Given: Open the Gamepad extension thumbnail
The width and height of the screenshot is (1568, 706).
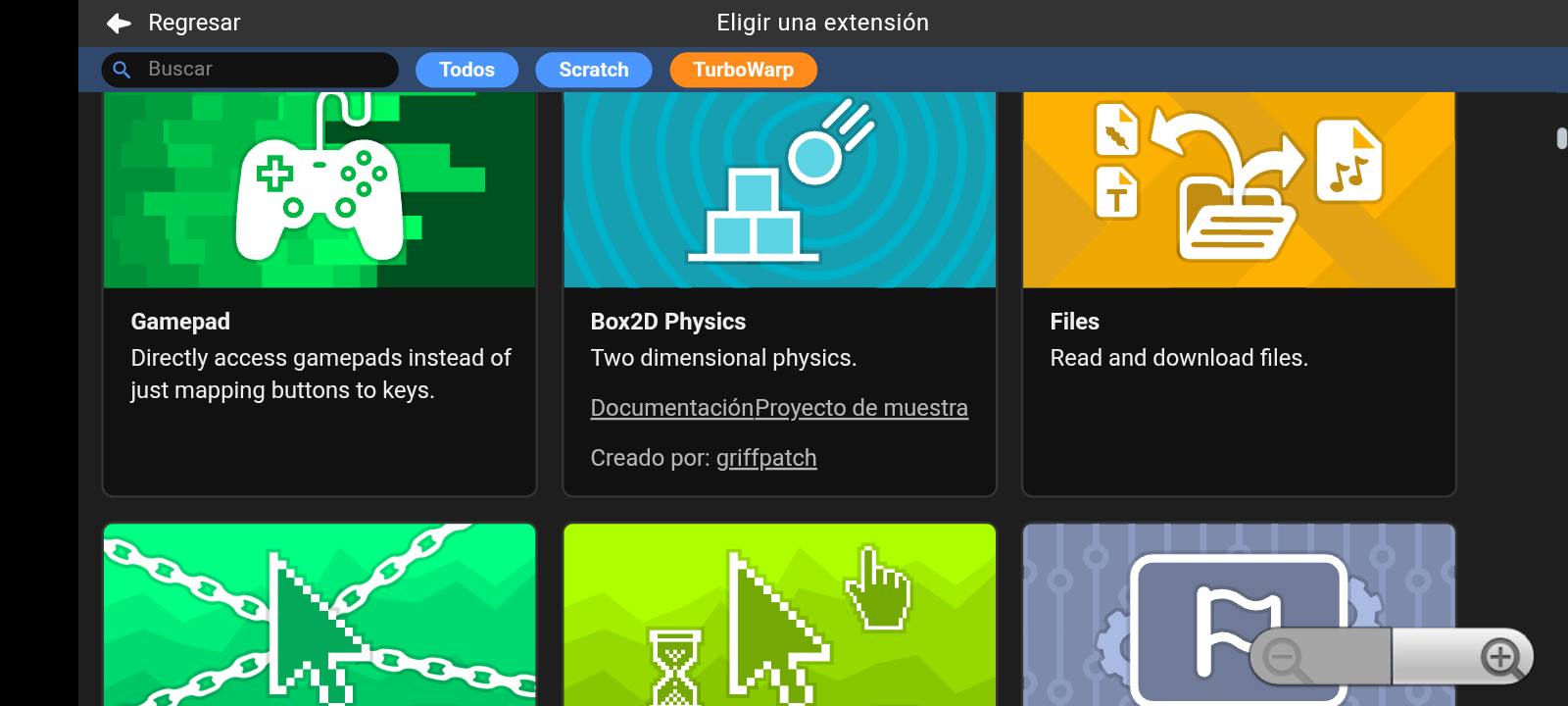Looking at the screenshot, I should pos(319,189).
